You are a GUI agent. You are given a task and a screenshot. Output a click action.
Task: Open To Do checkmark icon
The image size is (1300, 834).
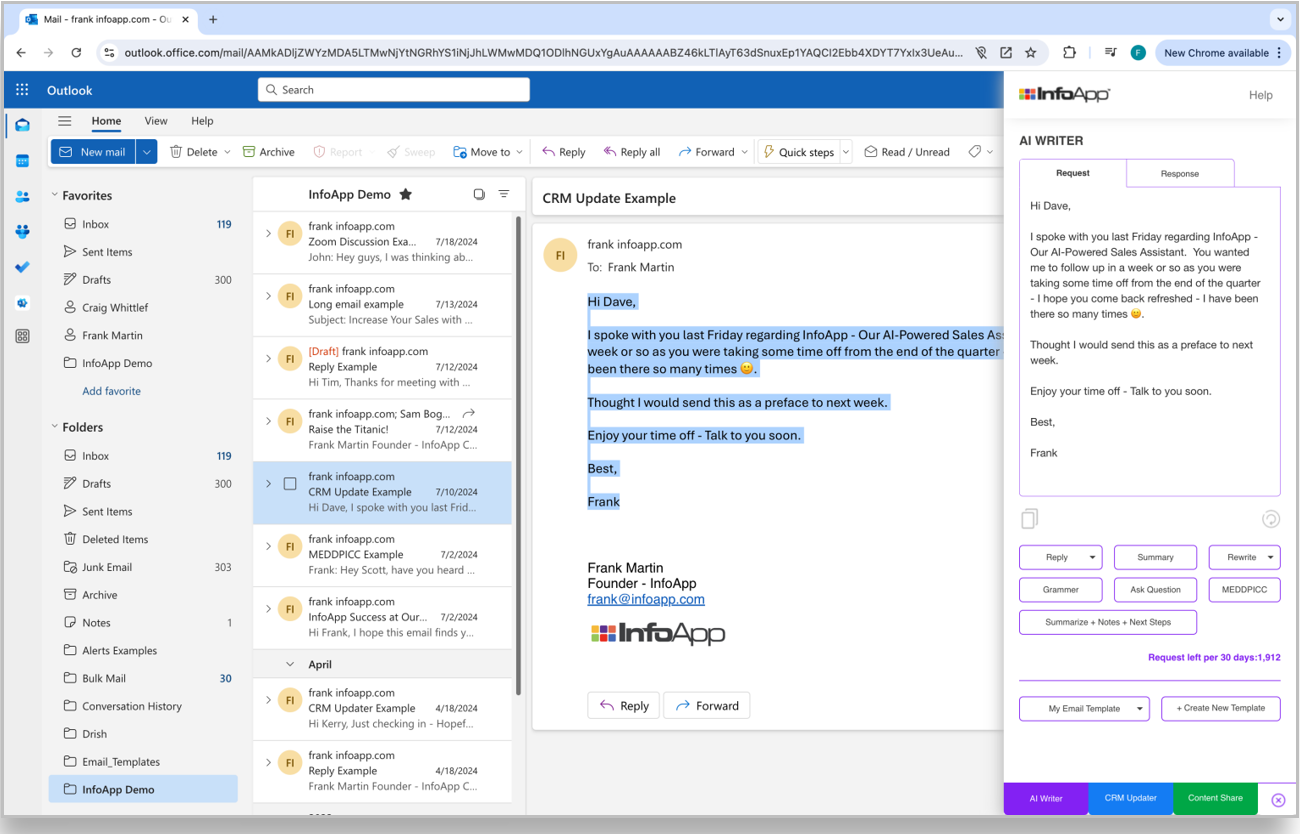point(22,267)
